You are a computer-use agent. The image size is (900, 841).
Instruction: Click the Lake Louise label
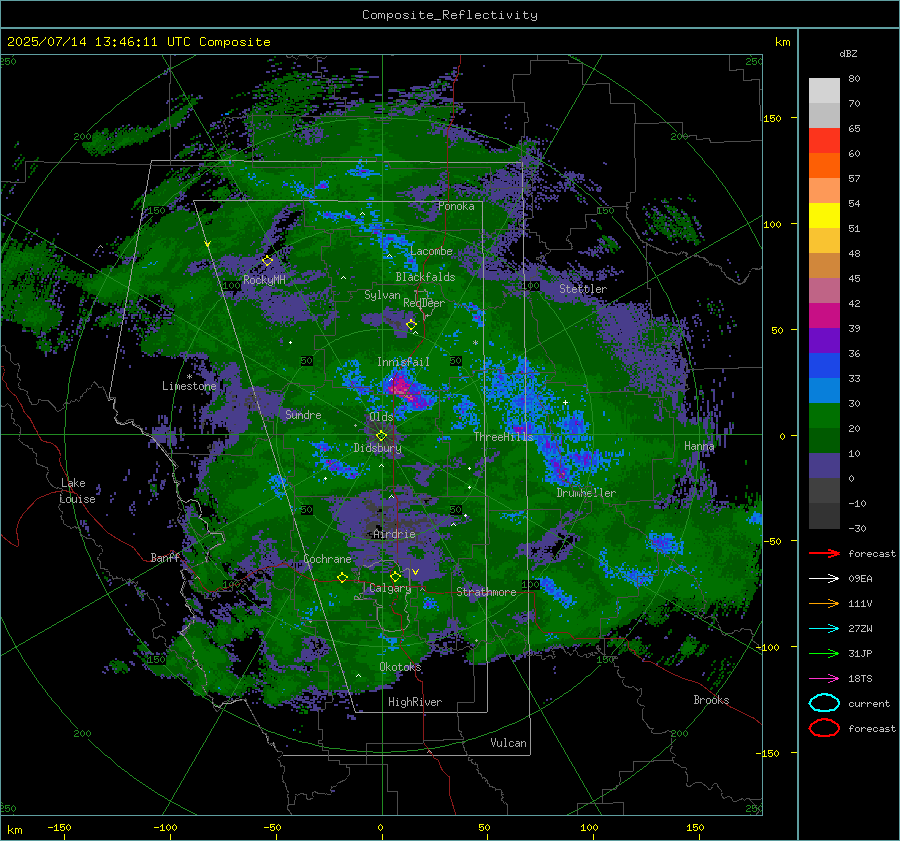(77, 491)
